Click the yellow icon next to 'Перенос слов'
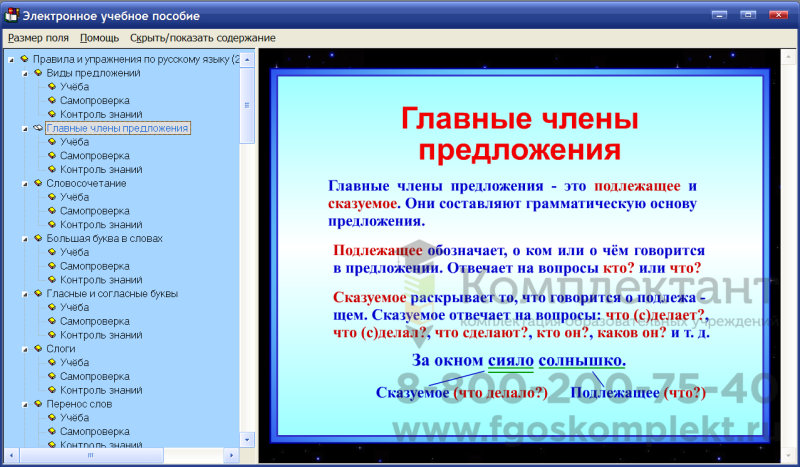This screenshot has width=800, height=467. (x=38, y=404)
